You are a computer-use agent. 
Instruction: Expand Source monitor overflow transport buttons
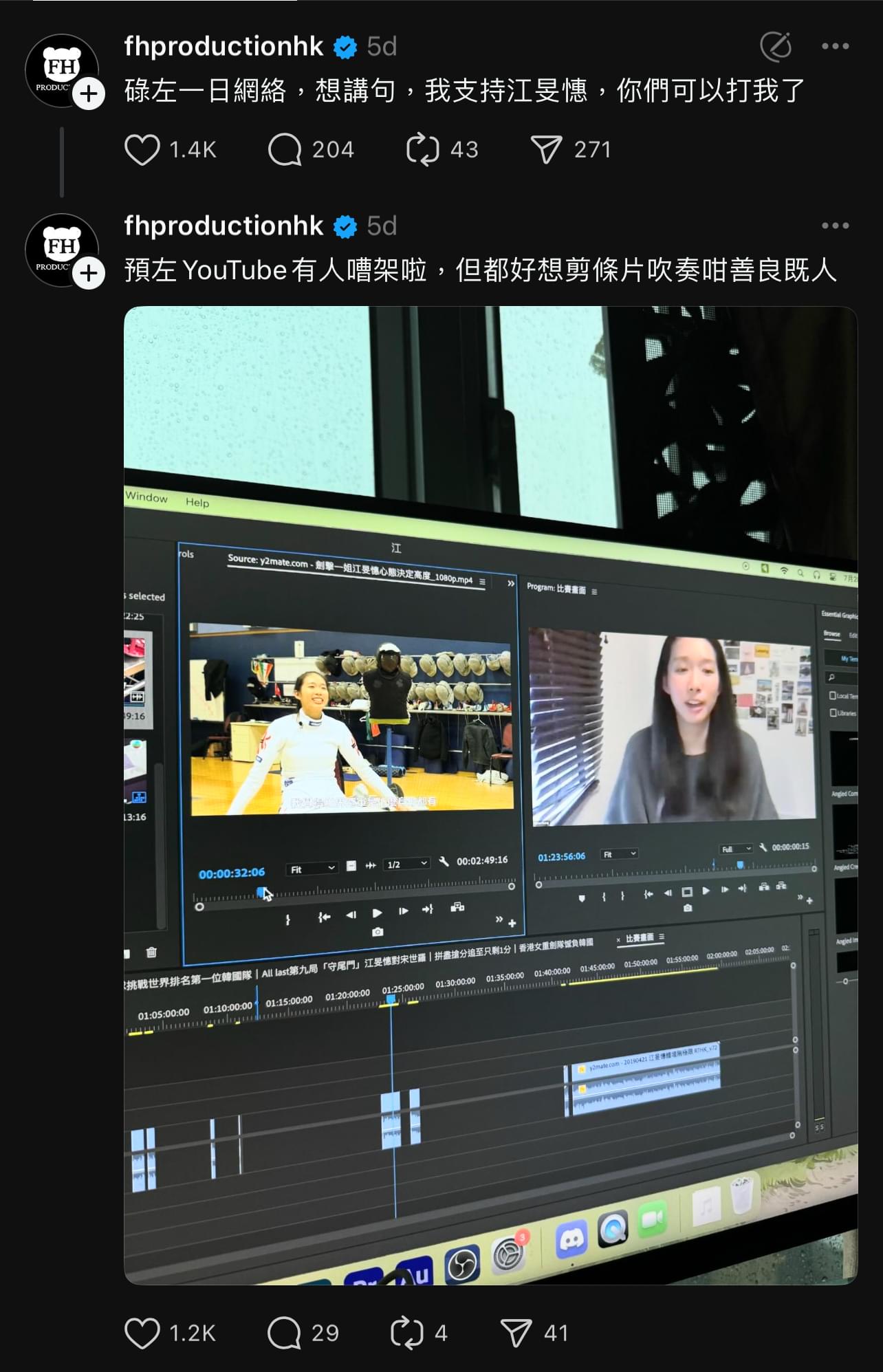pos(499,919)
